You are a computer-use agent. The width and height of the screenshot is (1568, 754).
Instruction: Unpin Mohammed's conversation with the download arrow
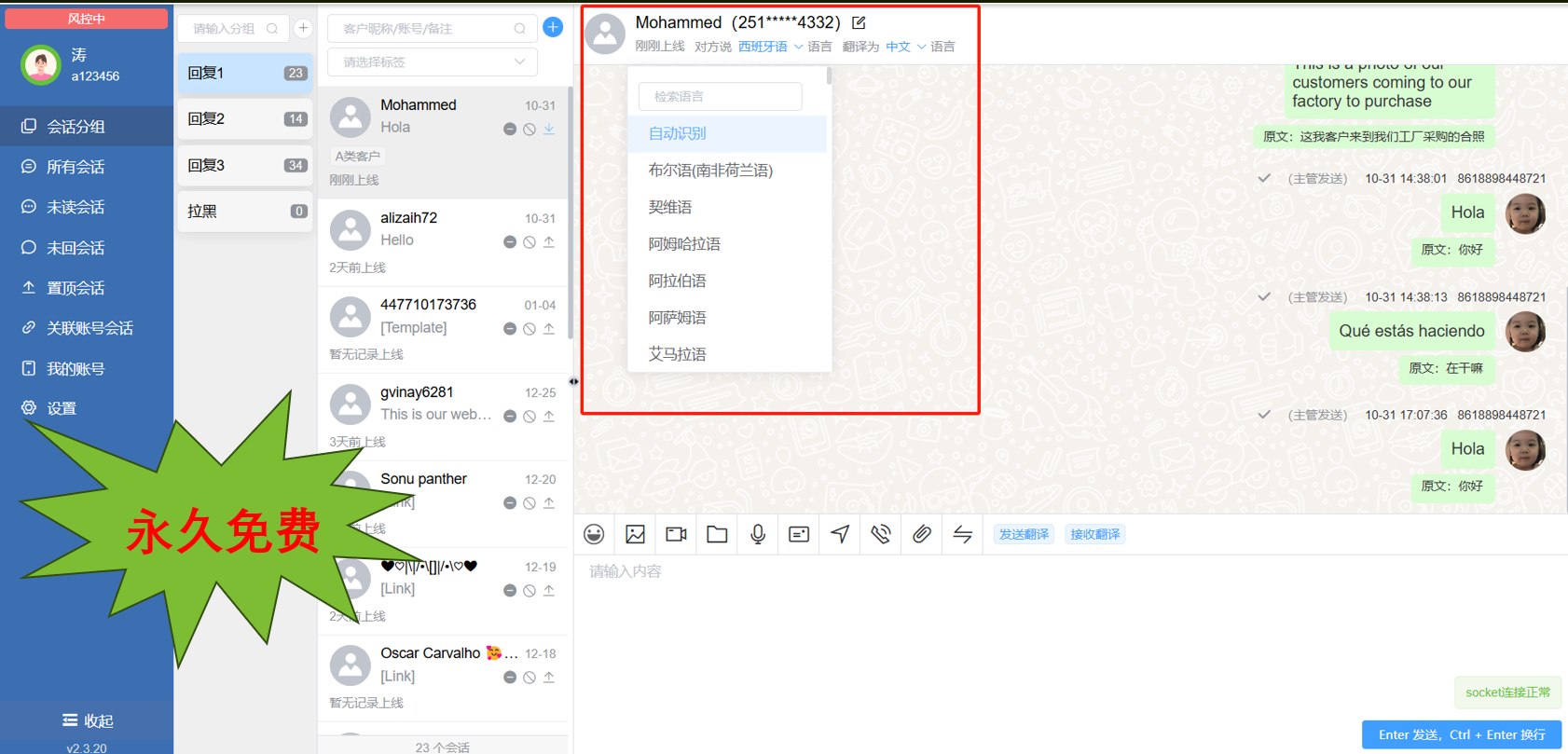point(549,130)
